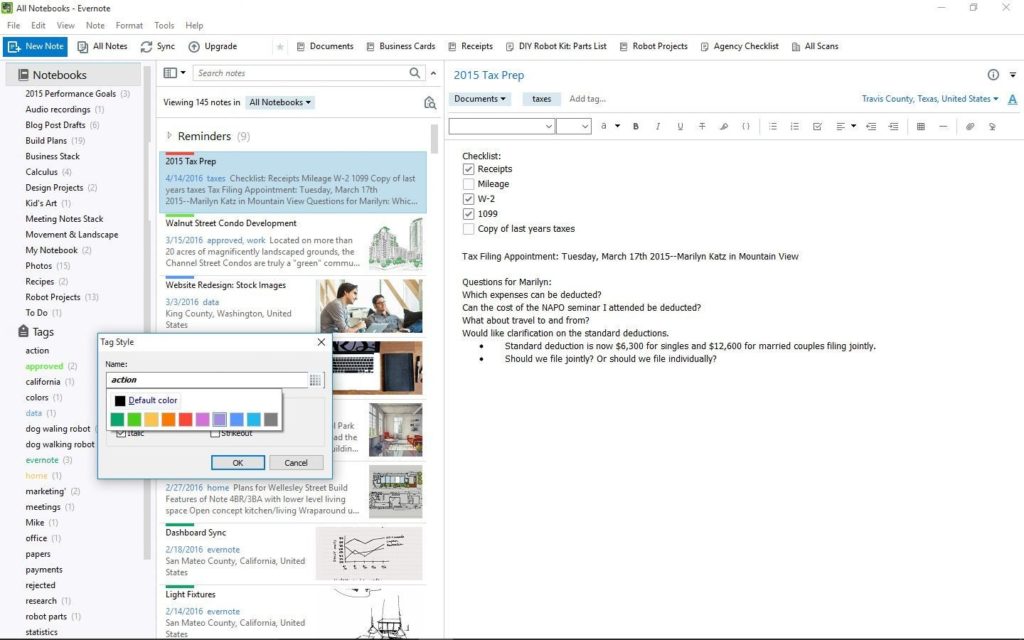
Task: Insert a table using the table icon
Action: coord(920,126)
